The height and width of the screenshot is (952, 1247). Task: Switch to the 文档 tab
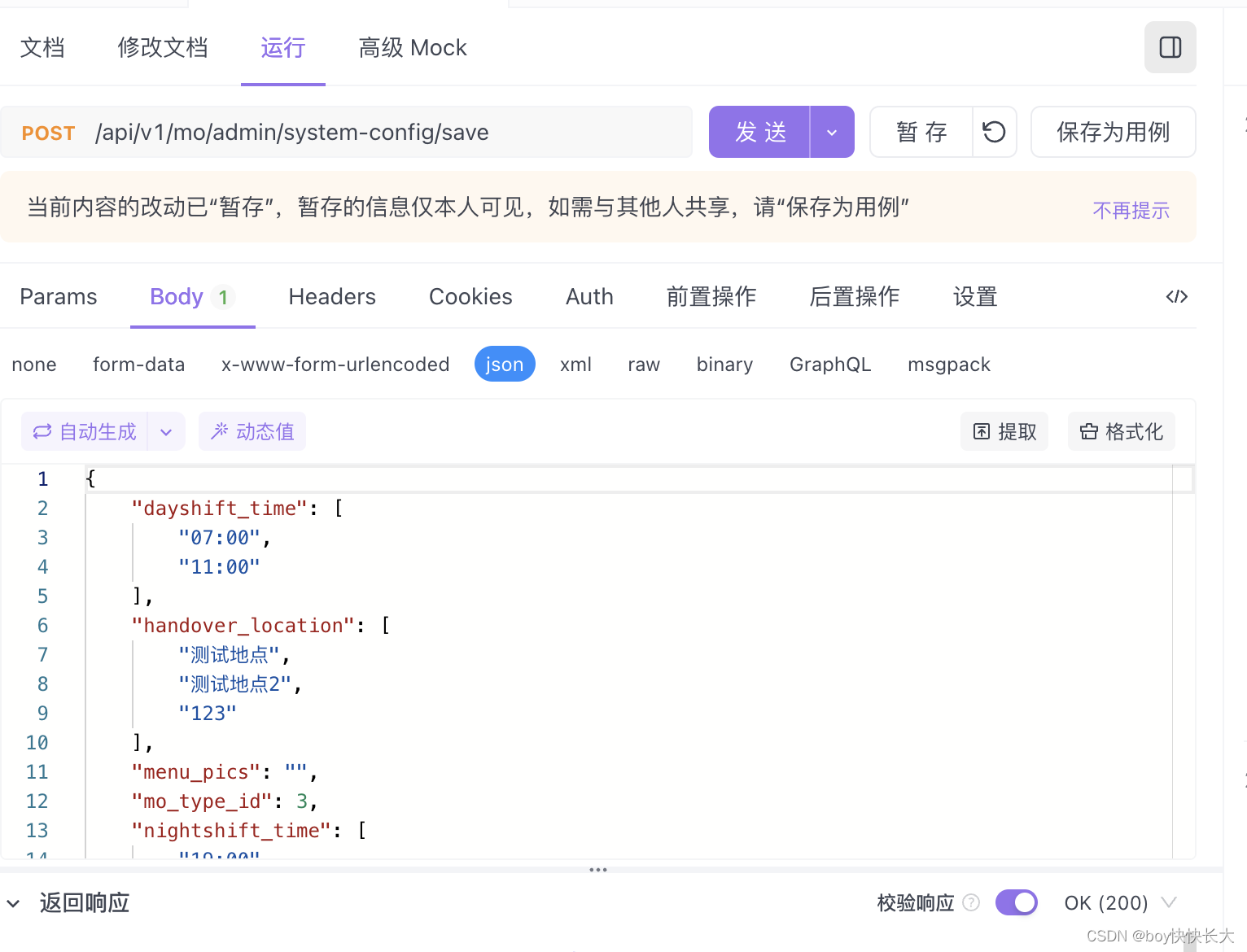pos(42,48)
